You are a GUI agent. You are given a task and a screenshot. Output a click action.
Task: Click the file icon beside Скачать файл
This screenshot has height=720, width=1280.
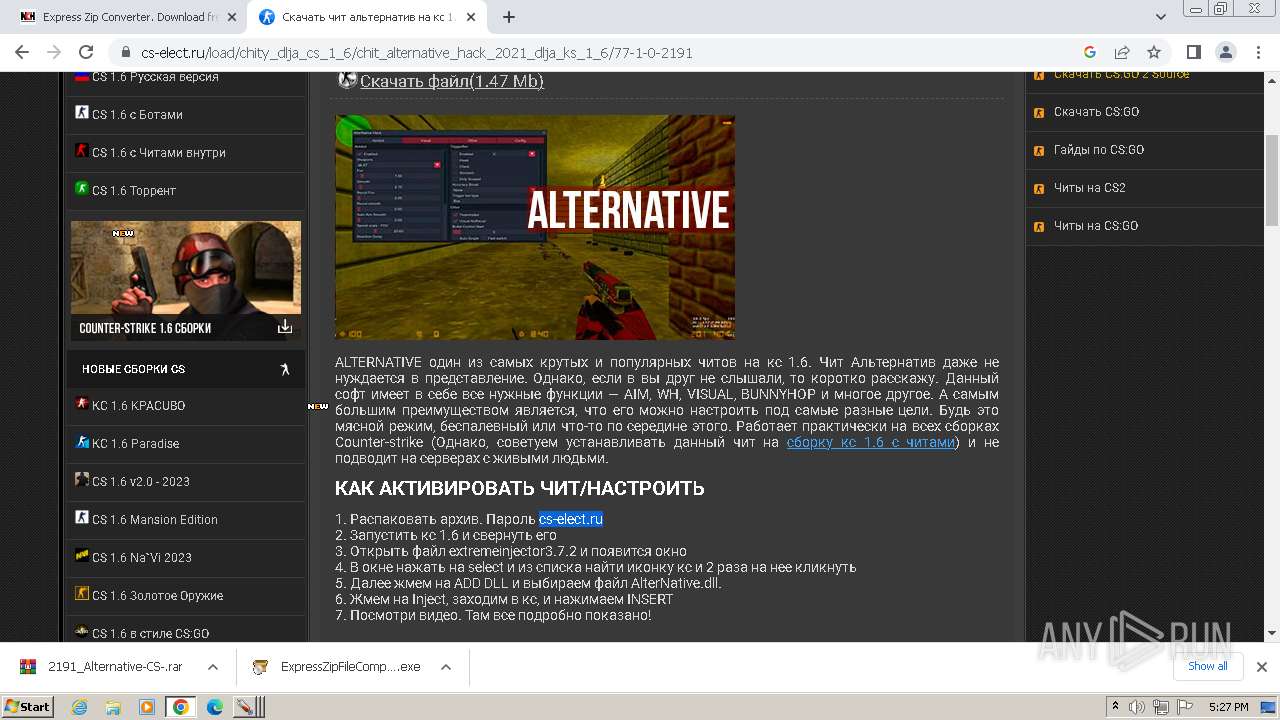[x=347, y=80]
